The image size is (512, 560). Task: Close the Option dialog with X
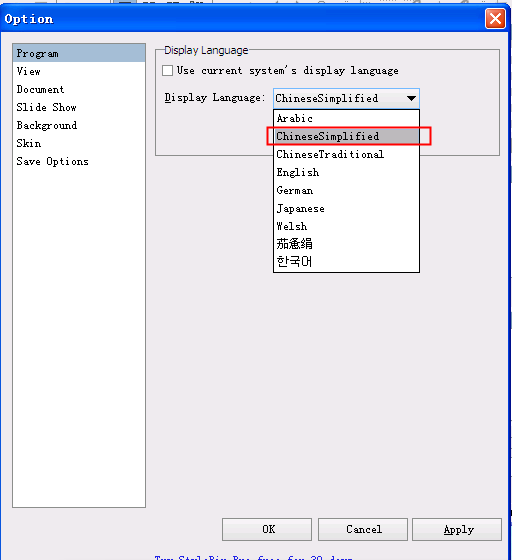(x=495, y=19)
